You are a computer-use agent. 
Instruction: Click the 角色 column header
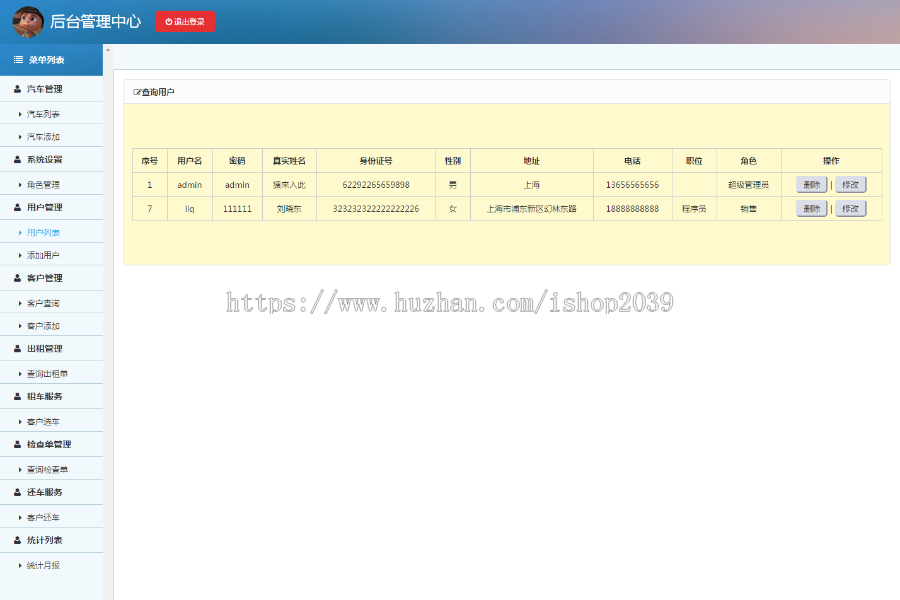point(748,161)
